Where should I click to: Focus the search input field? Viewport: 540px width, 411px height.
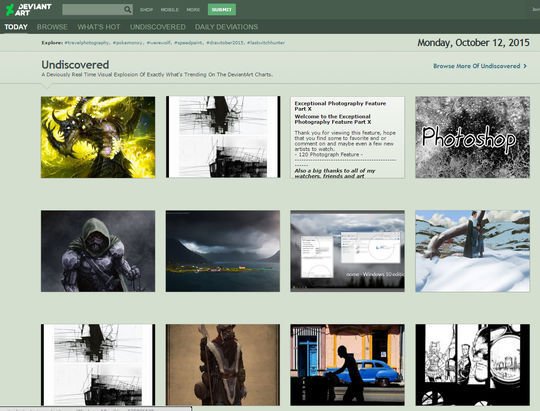pyautogui.click(x=93, y=10)
